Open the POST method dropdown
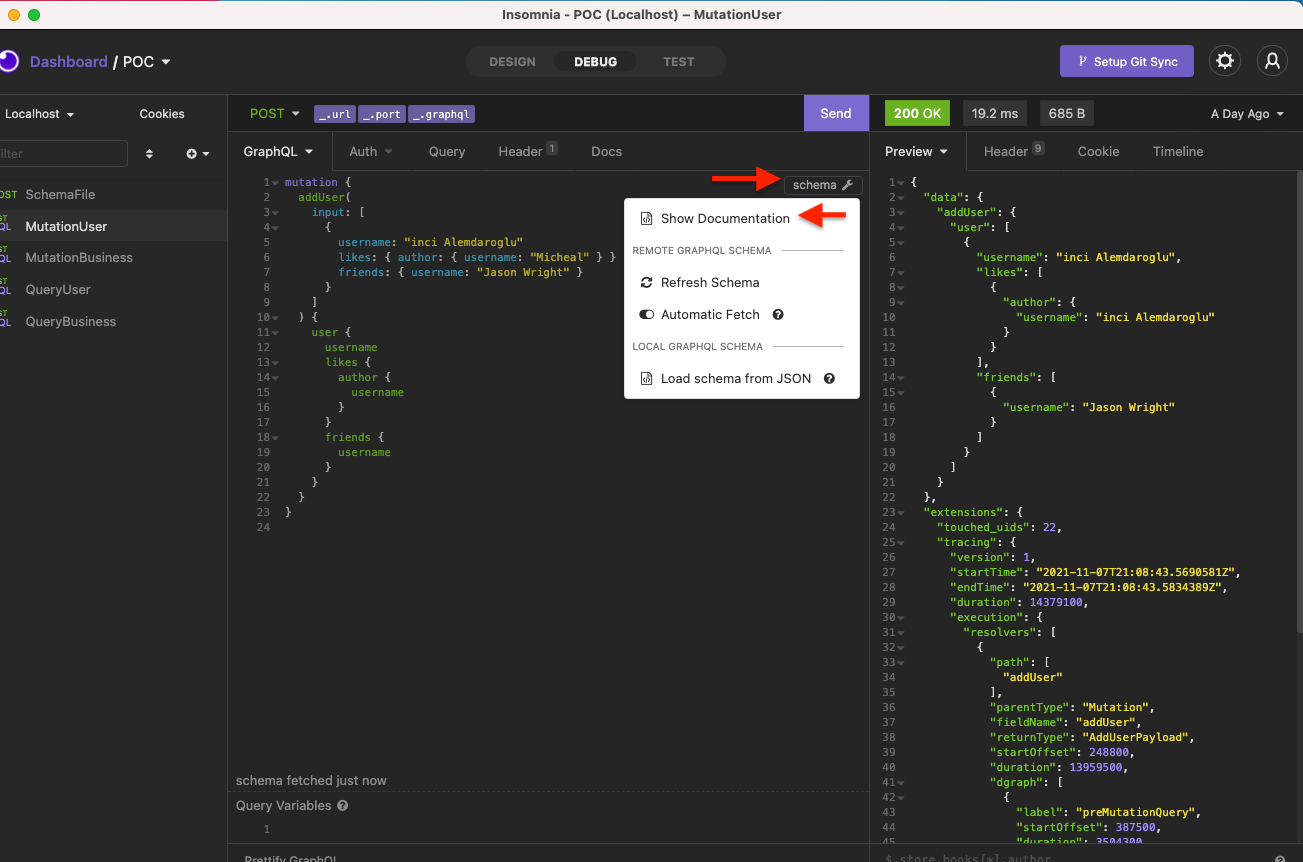1303x862 pixels. click(274, 113)
